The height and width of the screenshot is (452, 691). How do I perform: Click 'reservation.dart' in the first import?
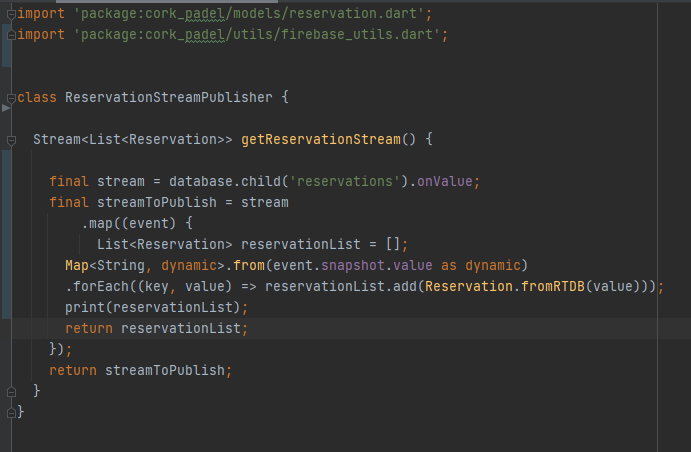click(x=353, y=14)
